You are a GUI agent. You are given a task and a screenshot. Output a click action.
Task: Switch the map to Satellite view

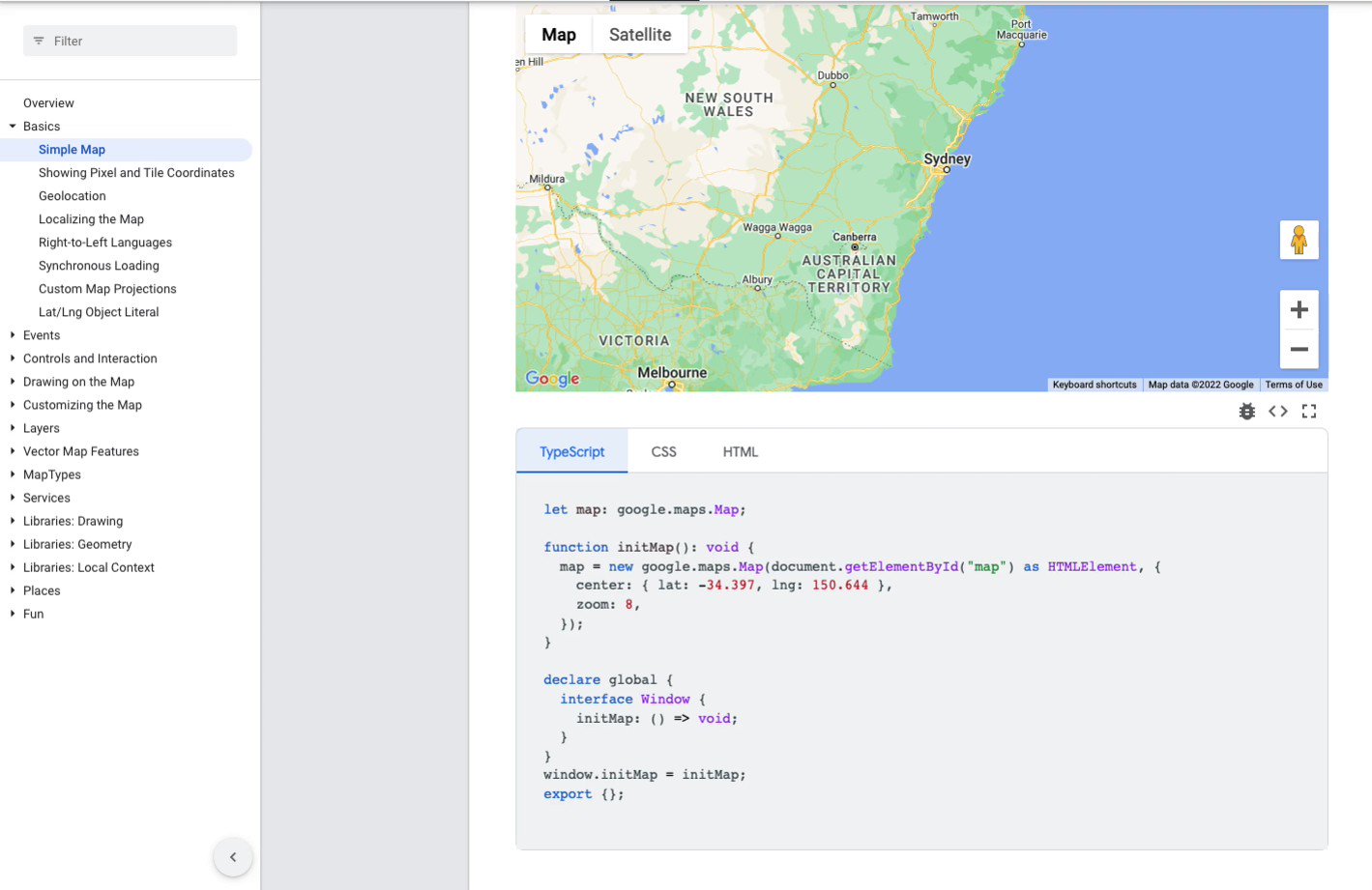[639, 34]
